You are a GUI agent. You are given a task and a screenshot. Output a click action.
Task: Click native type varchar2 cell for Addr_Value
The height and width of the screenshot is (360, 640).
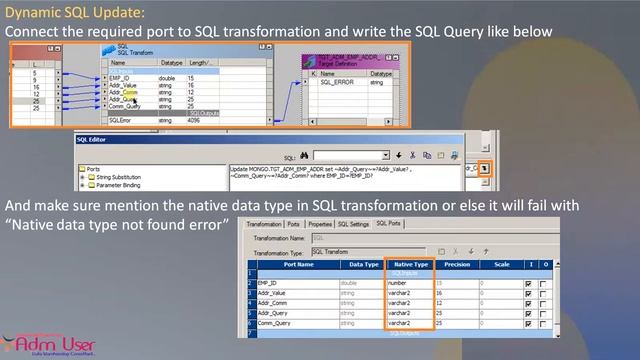410,293
